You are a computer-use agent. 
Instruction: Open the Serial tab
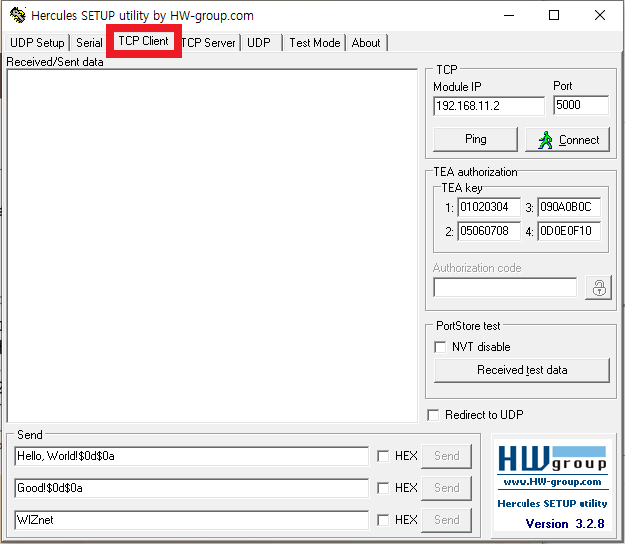point(89,43)
